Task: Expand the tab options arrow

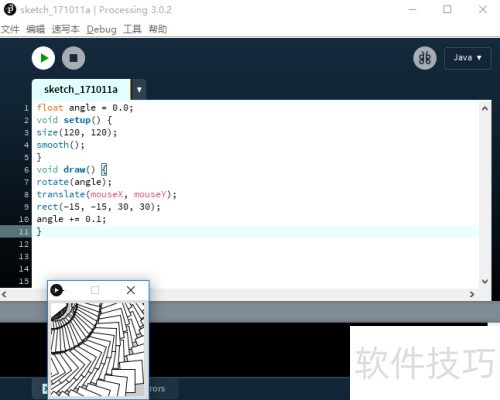Action: (139, 89)
